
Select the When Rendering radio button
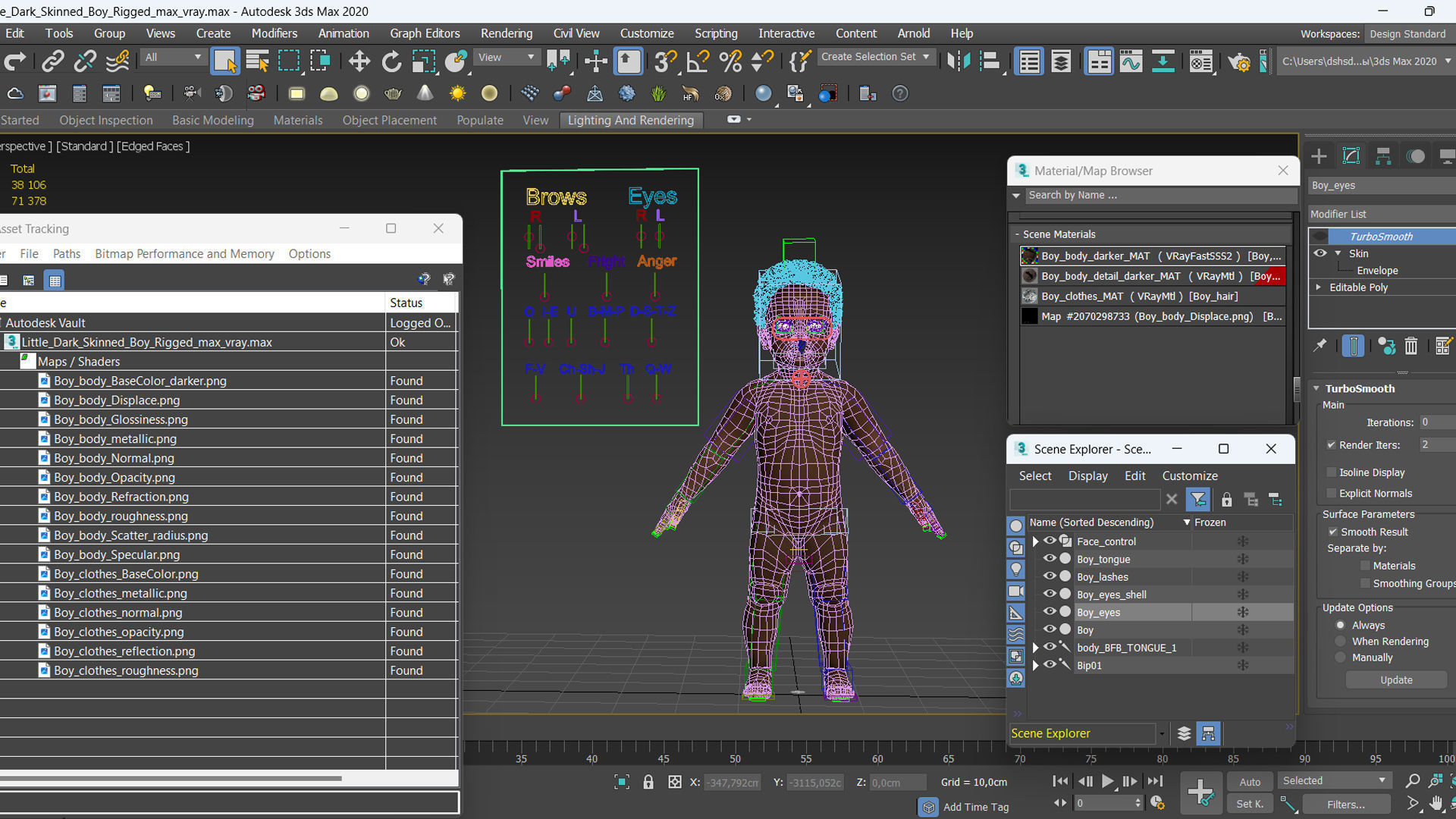pos(1341,642)
